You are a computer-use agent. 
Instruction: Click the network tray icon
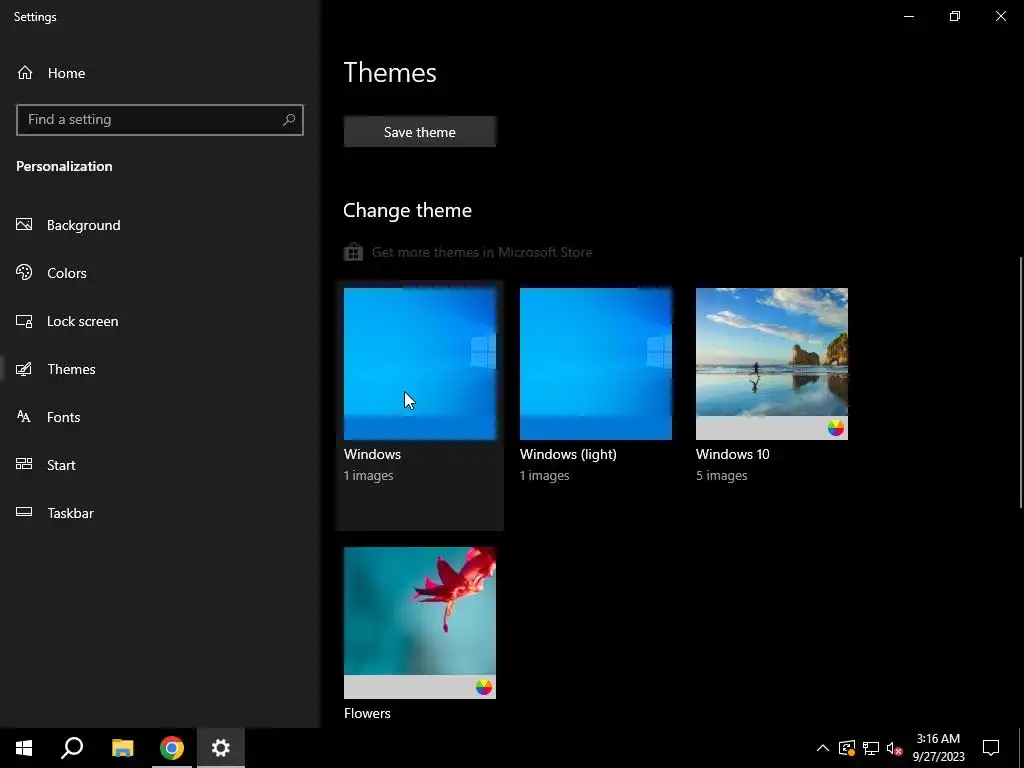[x=871, y=748]
